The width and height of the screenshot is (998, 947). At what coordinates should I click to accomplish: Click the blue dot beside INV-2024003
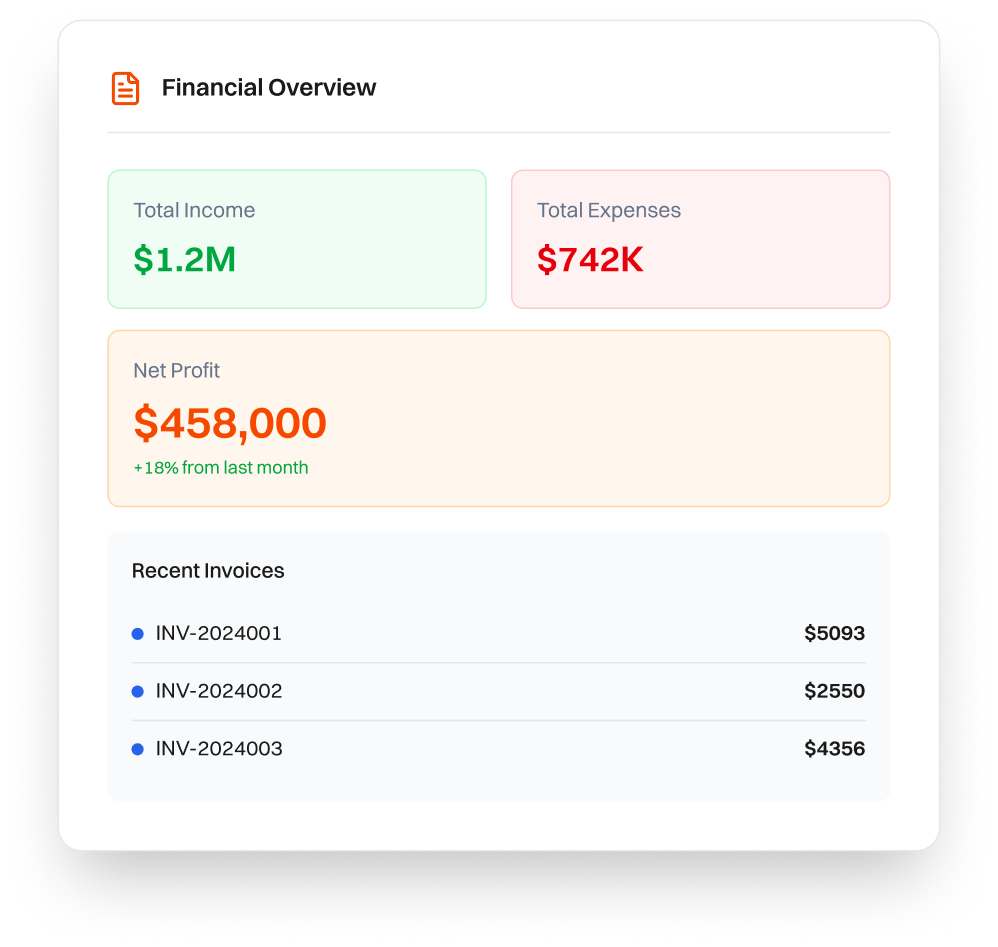point(137,749)
